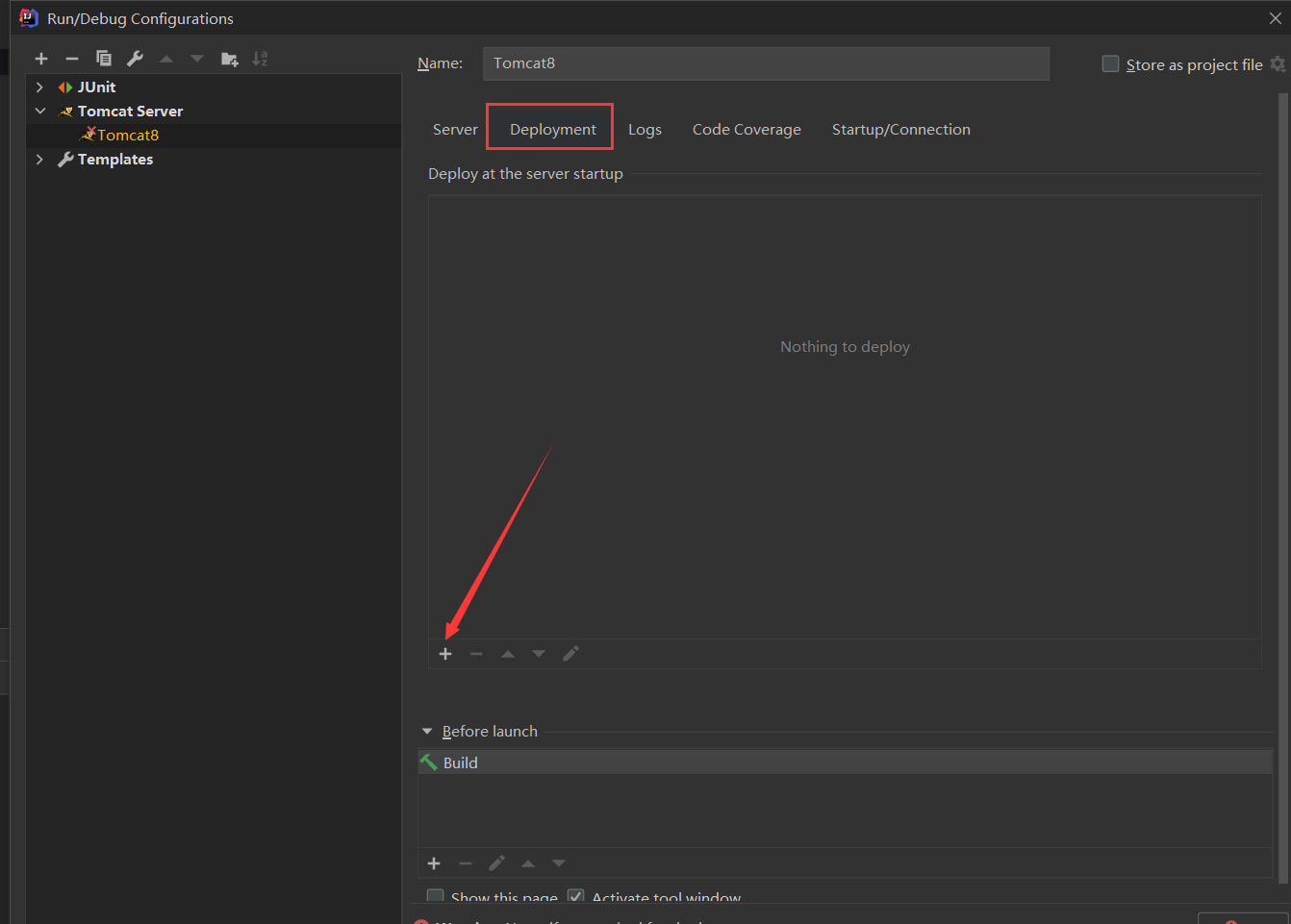Edit deployment item pencil icon
The height and width of the screenshot is (924, 1291).
[570, 654]
